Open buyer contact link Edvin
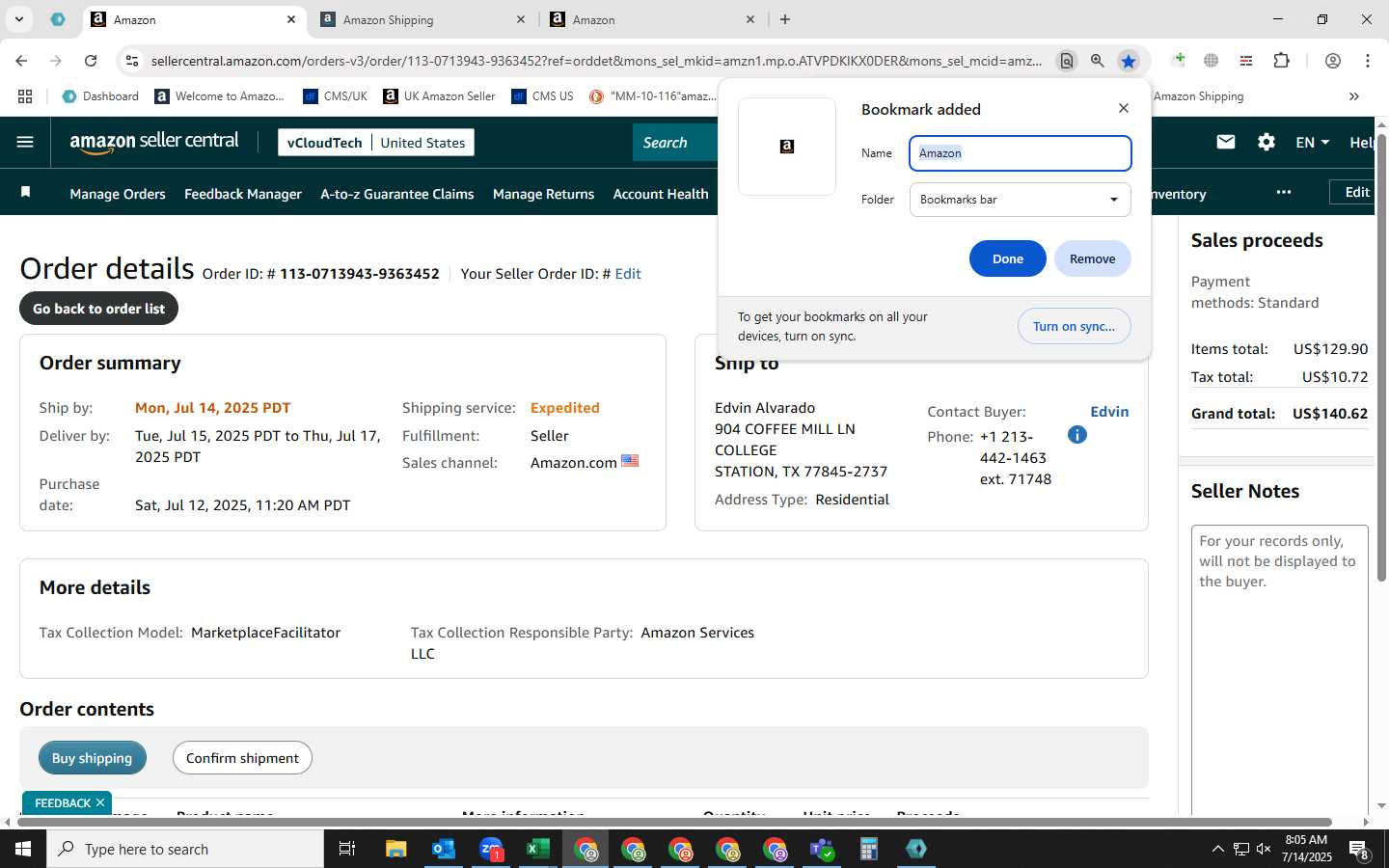This screenshot has width=1389, height=868. tap(1109, 412)
